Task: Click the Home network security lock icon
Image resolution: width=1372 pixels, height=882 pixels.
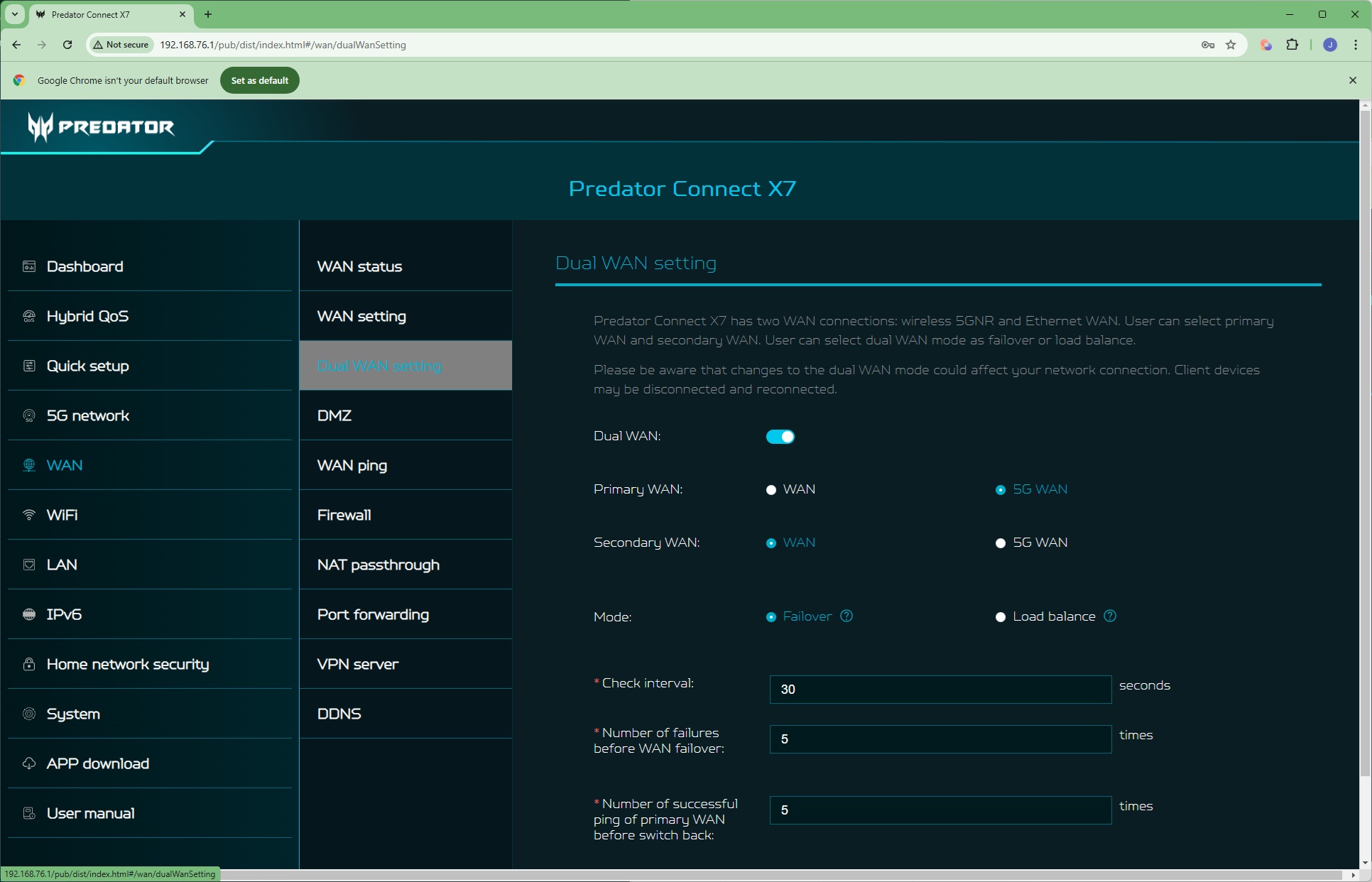Action: (29, 664)
